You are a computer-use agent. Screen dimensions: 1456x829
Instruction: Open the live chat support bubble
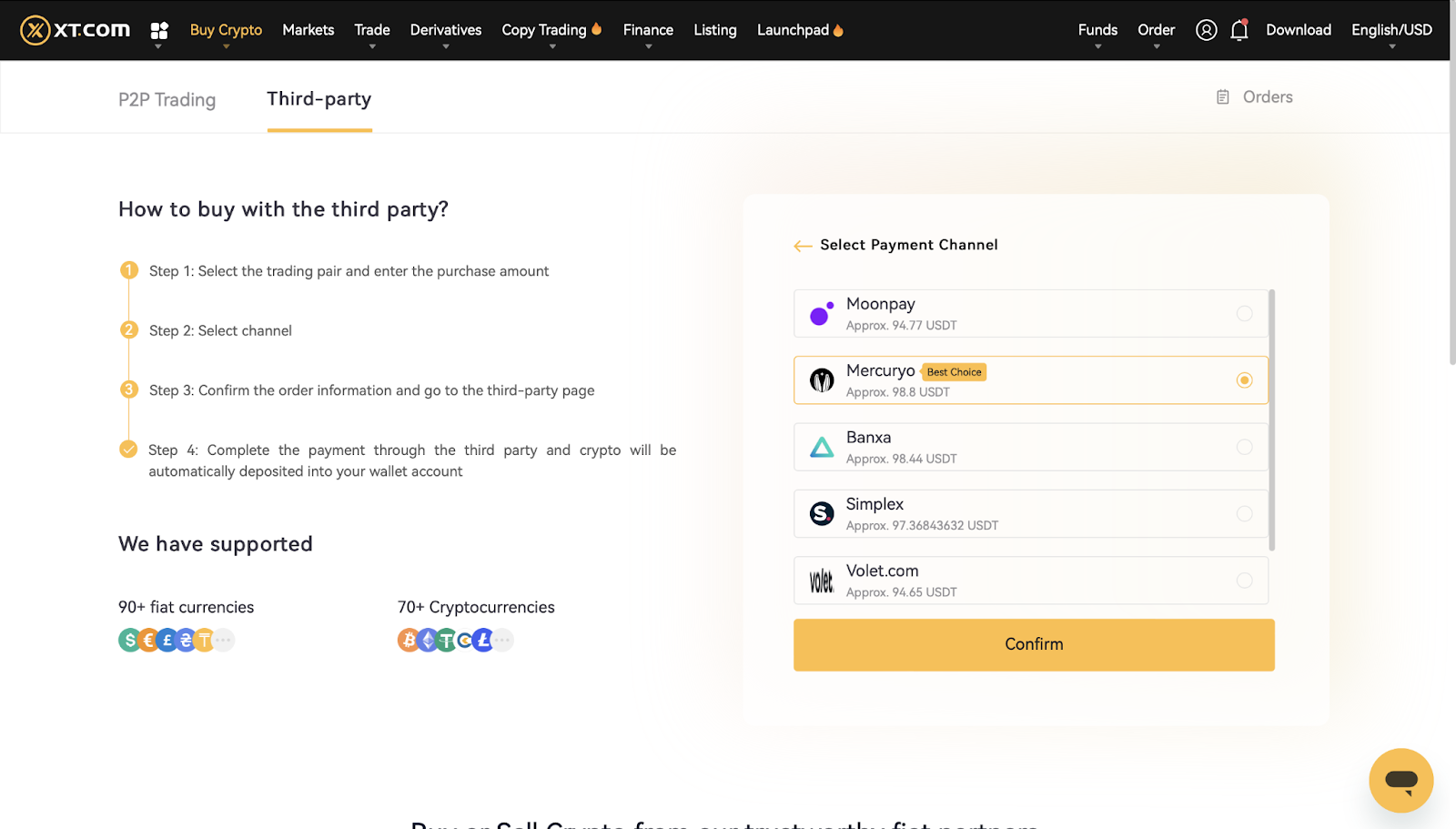[1400, 780]
